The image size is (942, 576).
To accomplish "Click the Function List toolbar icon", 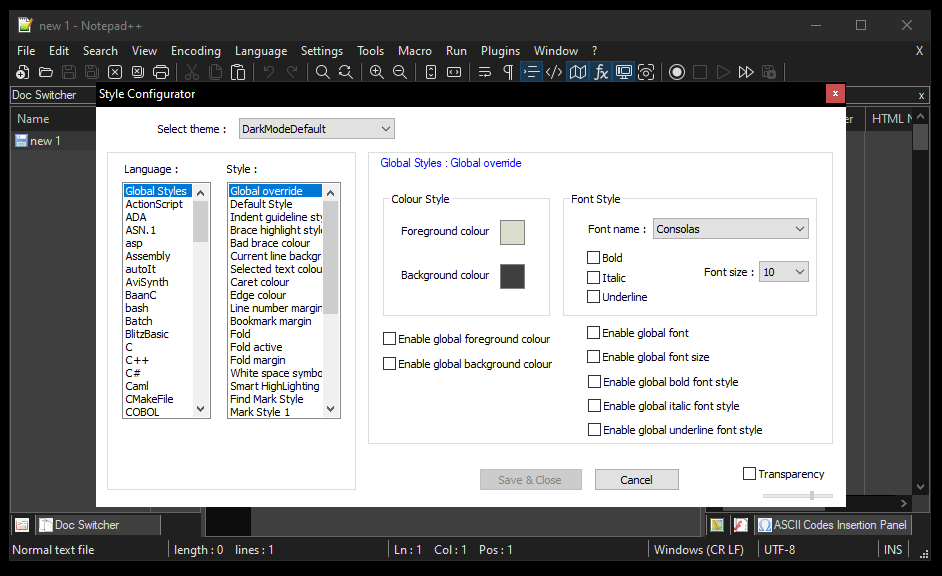I will click(x=601, y=71).
